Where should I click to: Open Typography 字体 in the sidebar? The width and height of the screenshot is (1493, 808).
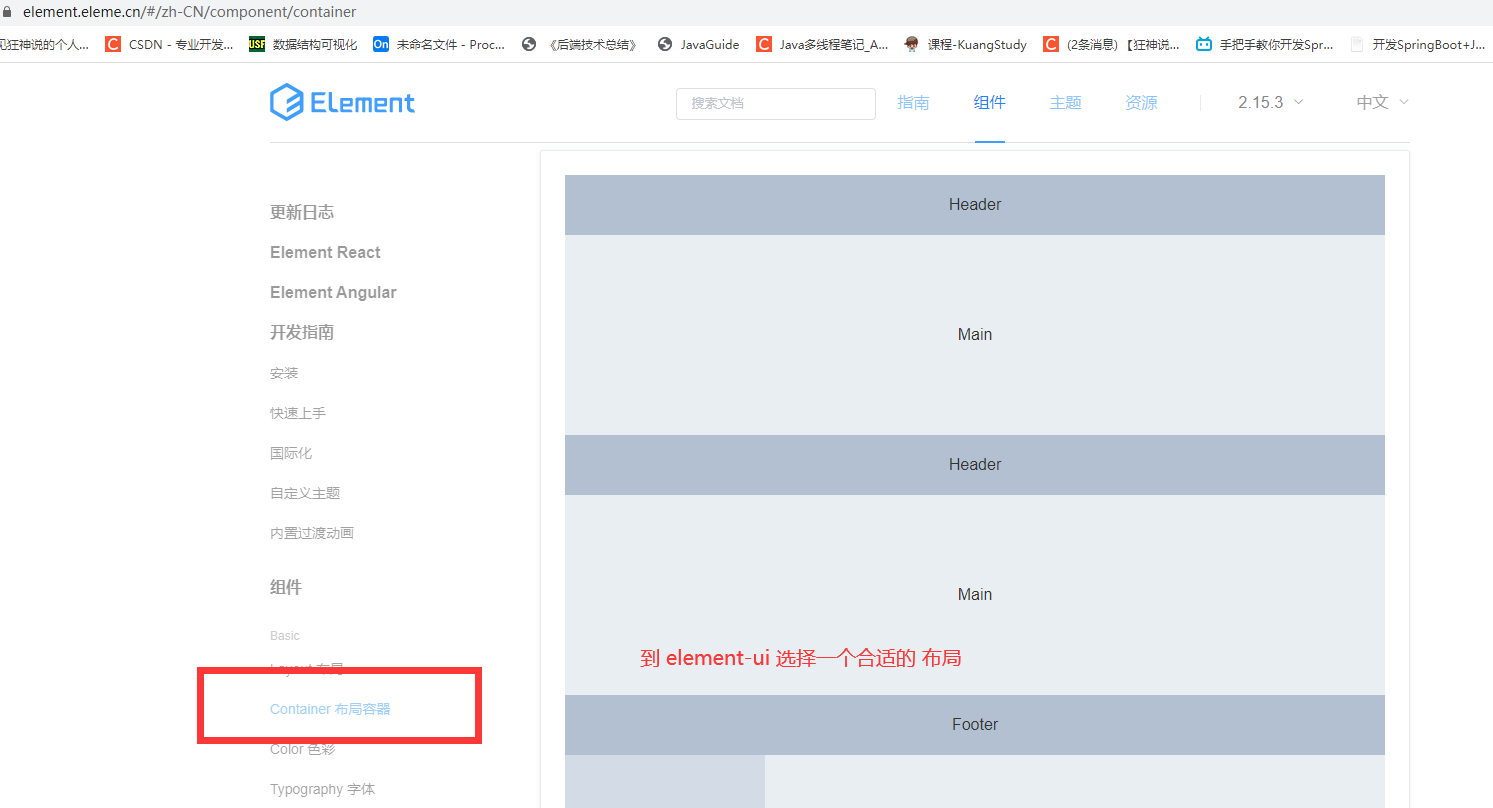(322, 789)
